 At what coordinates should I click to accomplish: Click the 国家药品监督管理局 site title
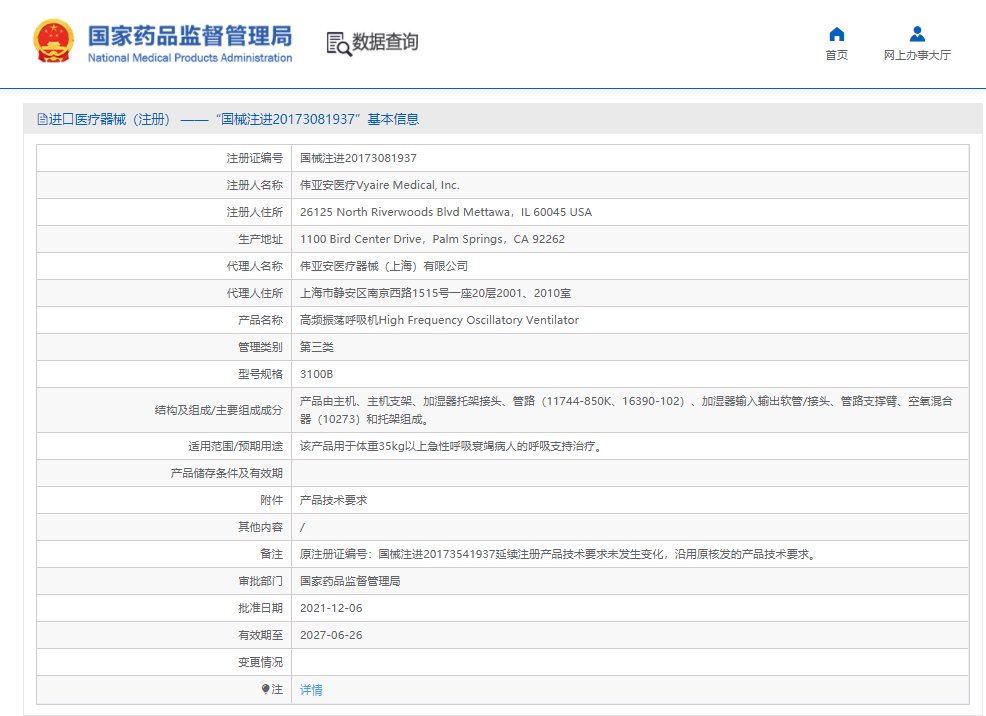point(190,36)
